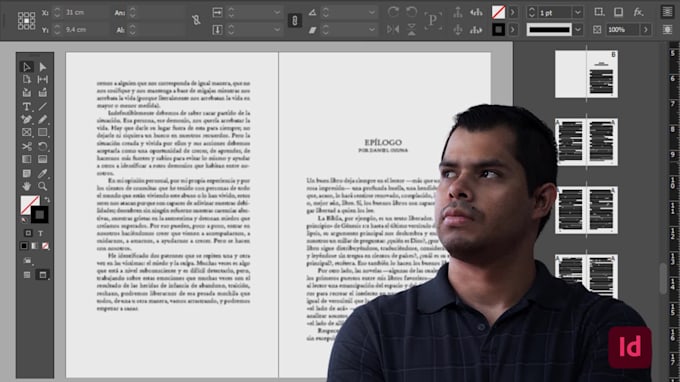Select the Pen tool
The image size is (680, 382).
(x=26, y=119)
